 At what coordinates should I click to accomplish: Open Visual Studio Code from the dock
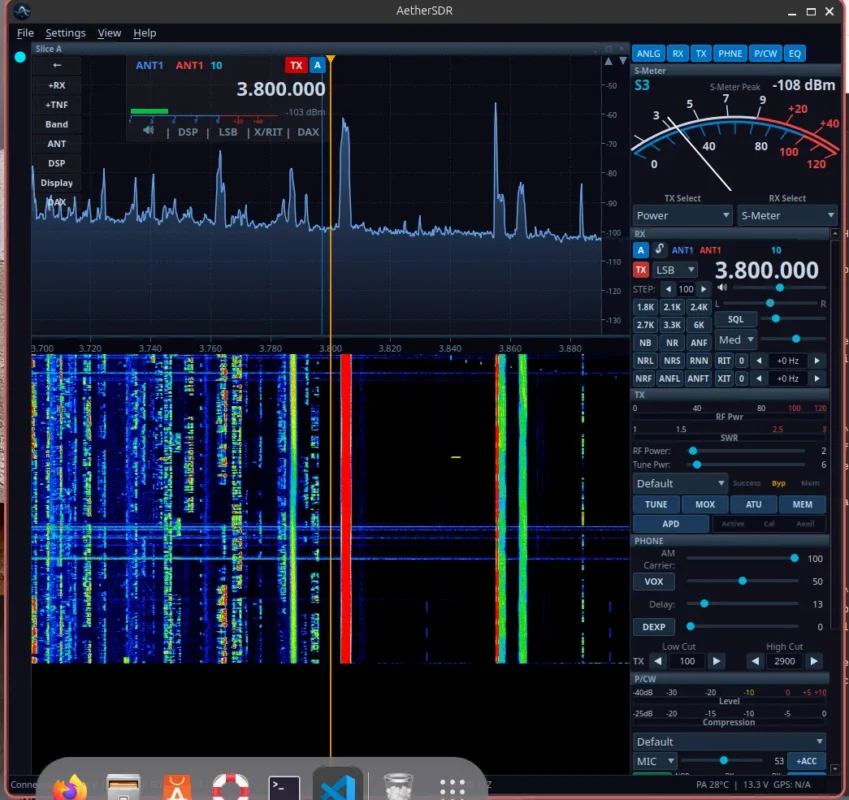coord(338,786)
